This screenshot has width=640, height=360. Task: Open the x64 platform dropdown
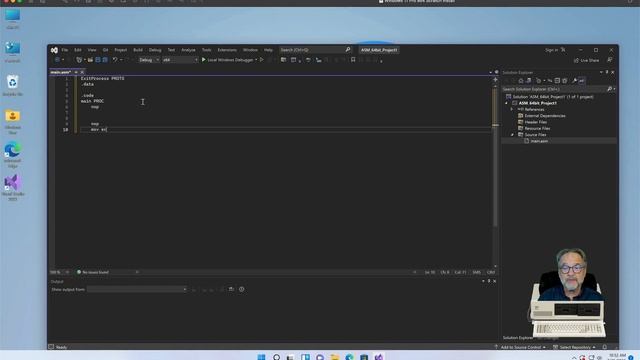(x=180, y=60)
